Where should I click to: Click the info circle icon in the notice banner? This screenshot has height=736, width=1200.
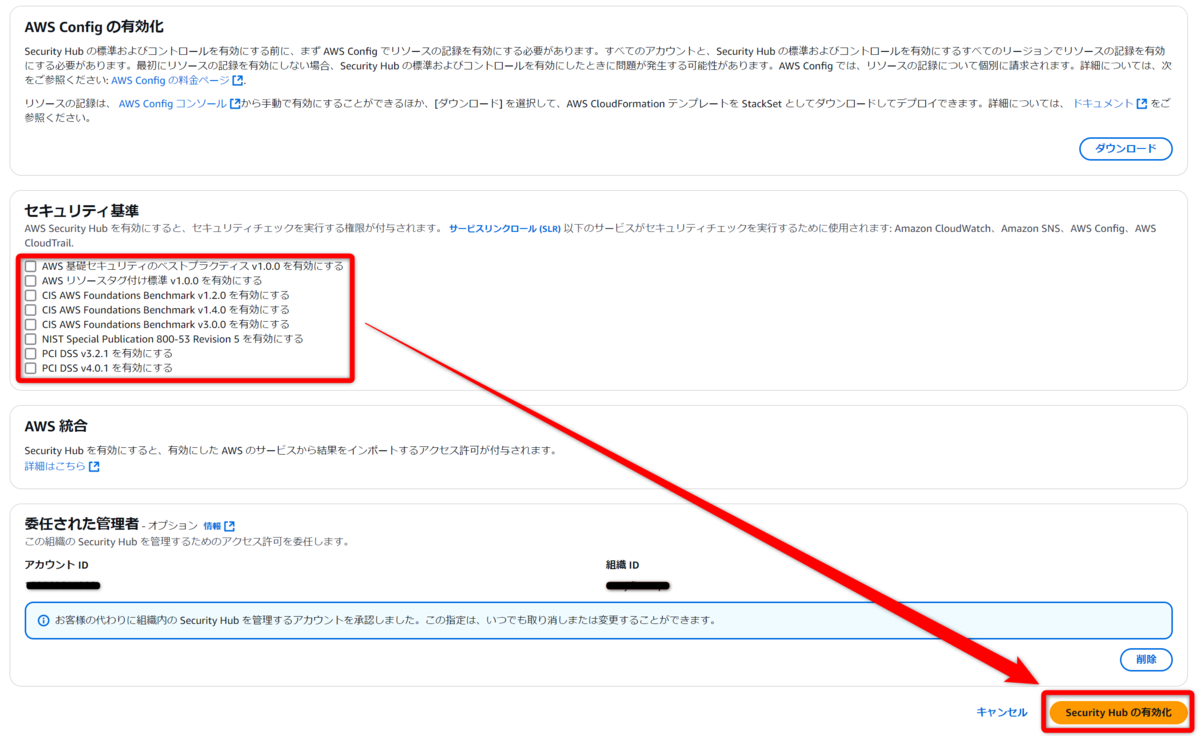(43, 620)
